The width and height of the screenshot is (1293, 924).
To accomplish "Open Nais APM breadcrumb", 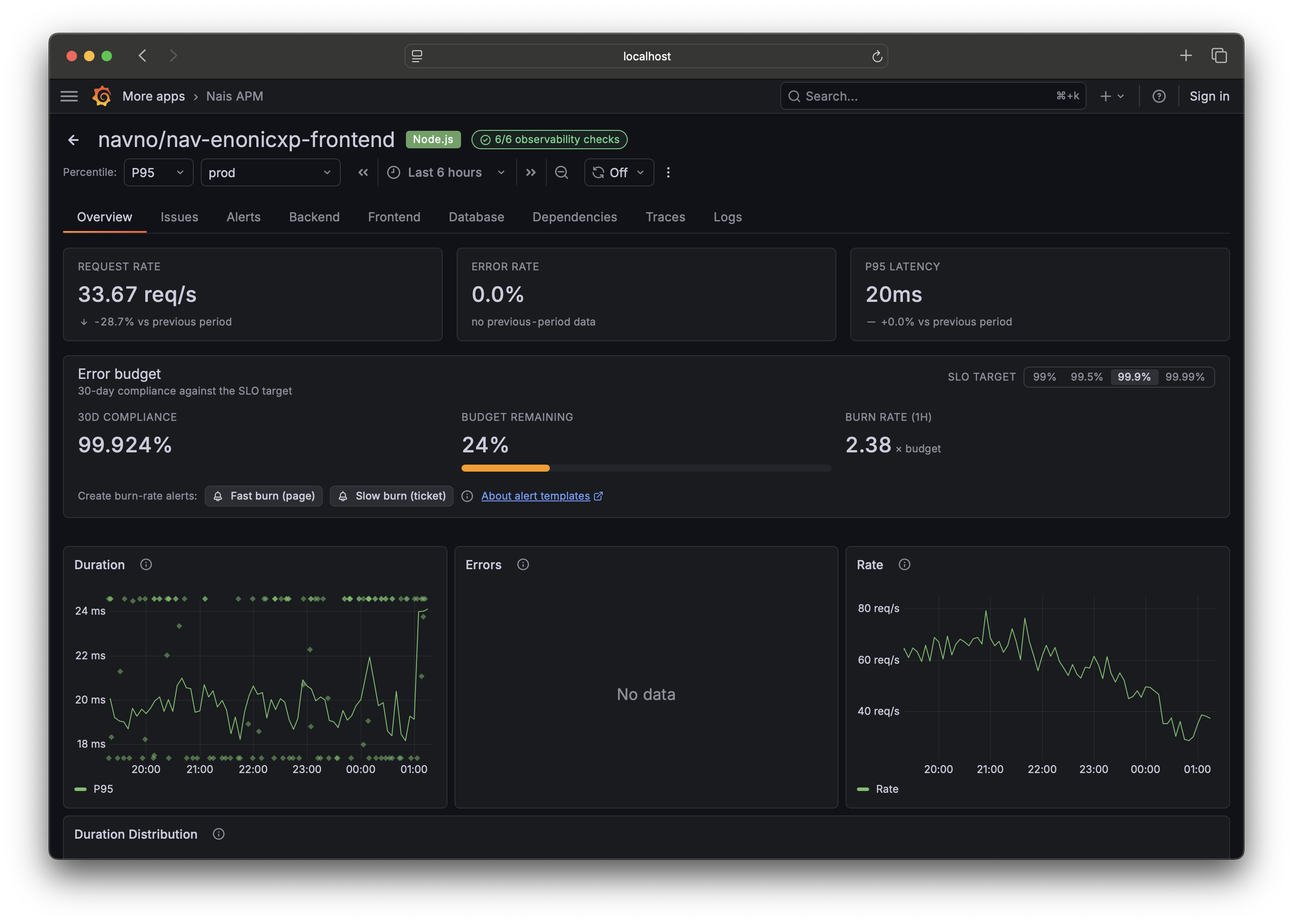I will (234, 96).
